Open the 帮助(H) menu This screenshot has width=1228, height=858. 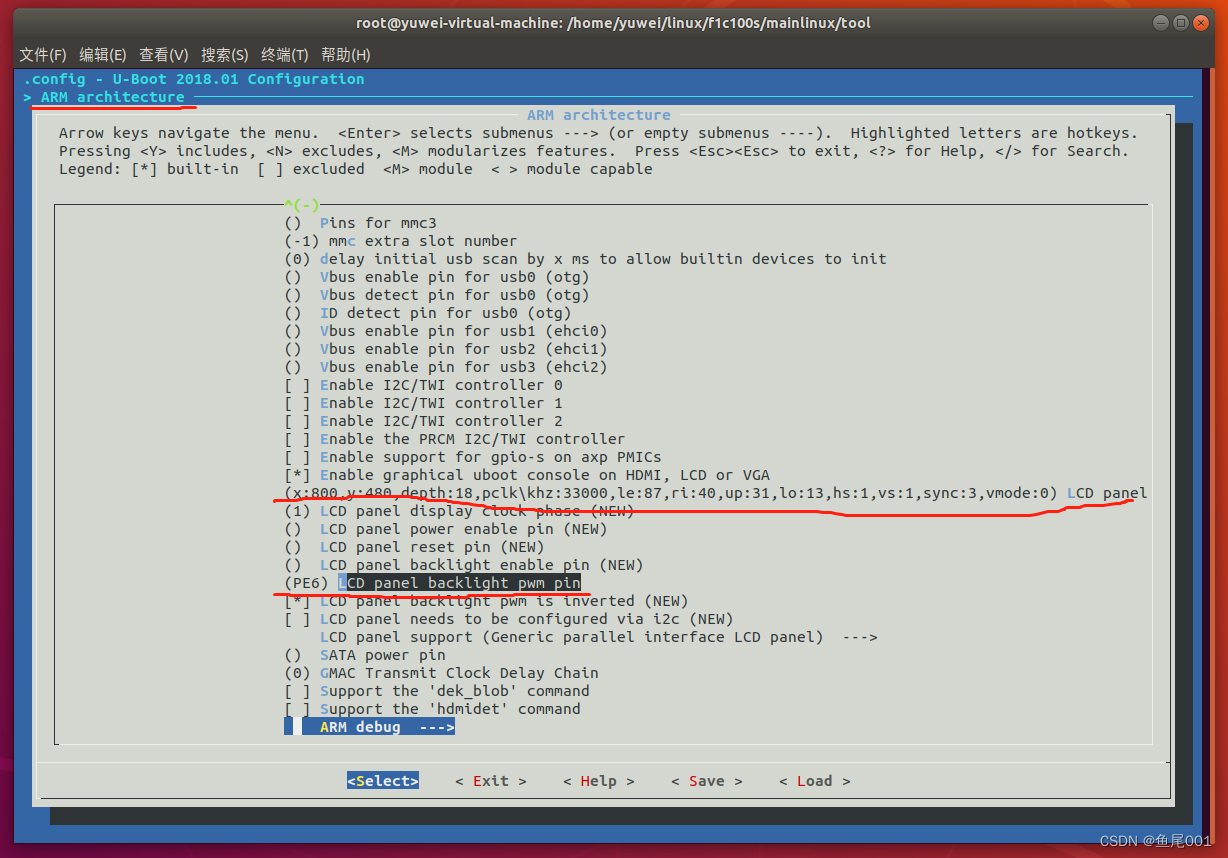(x=345, y=55)
